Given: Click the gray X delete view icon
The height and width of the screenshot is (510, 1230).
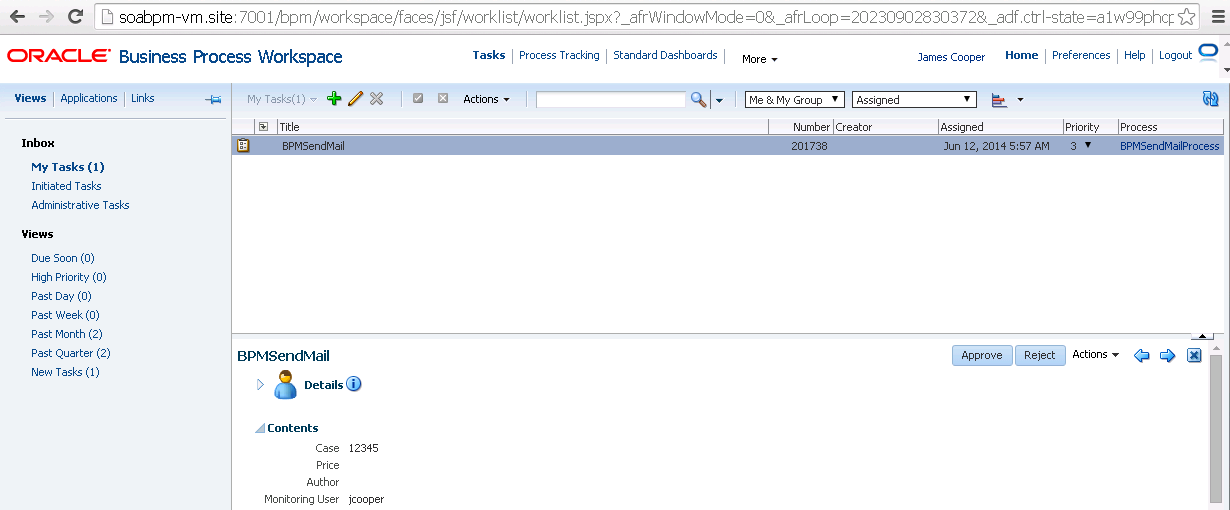Looking at the screenshot, I should [377, 99].
